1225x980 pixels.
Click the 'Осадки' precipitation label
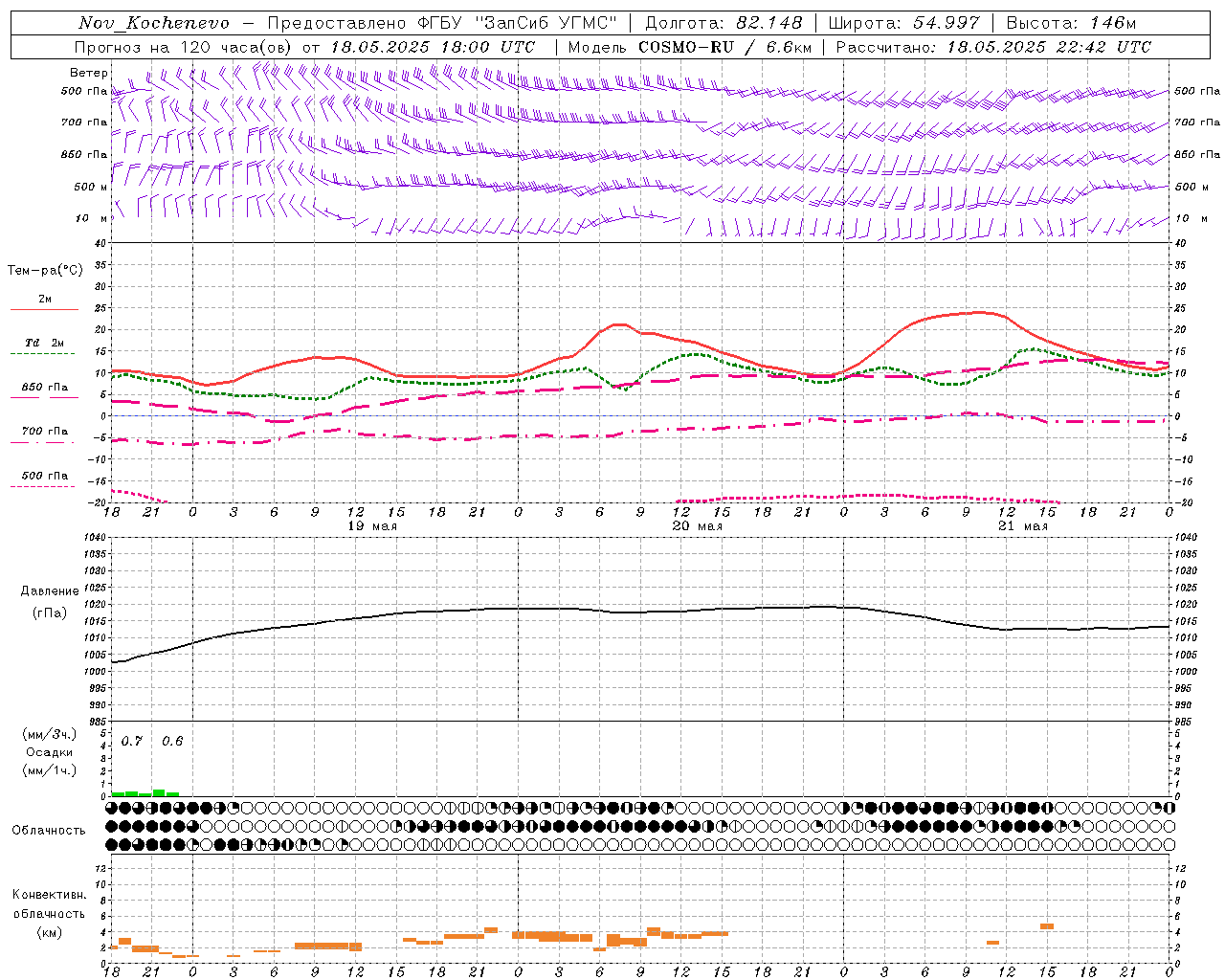click(x=49, y=752)
